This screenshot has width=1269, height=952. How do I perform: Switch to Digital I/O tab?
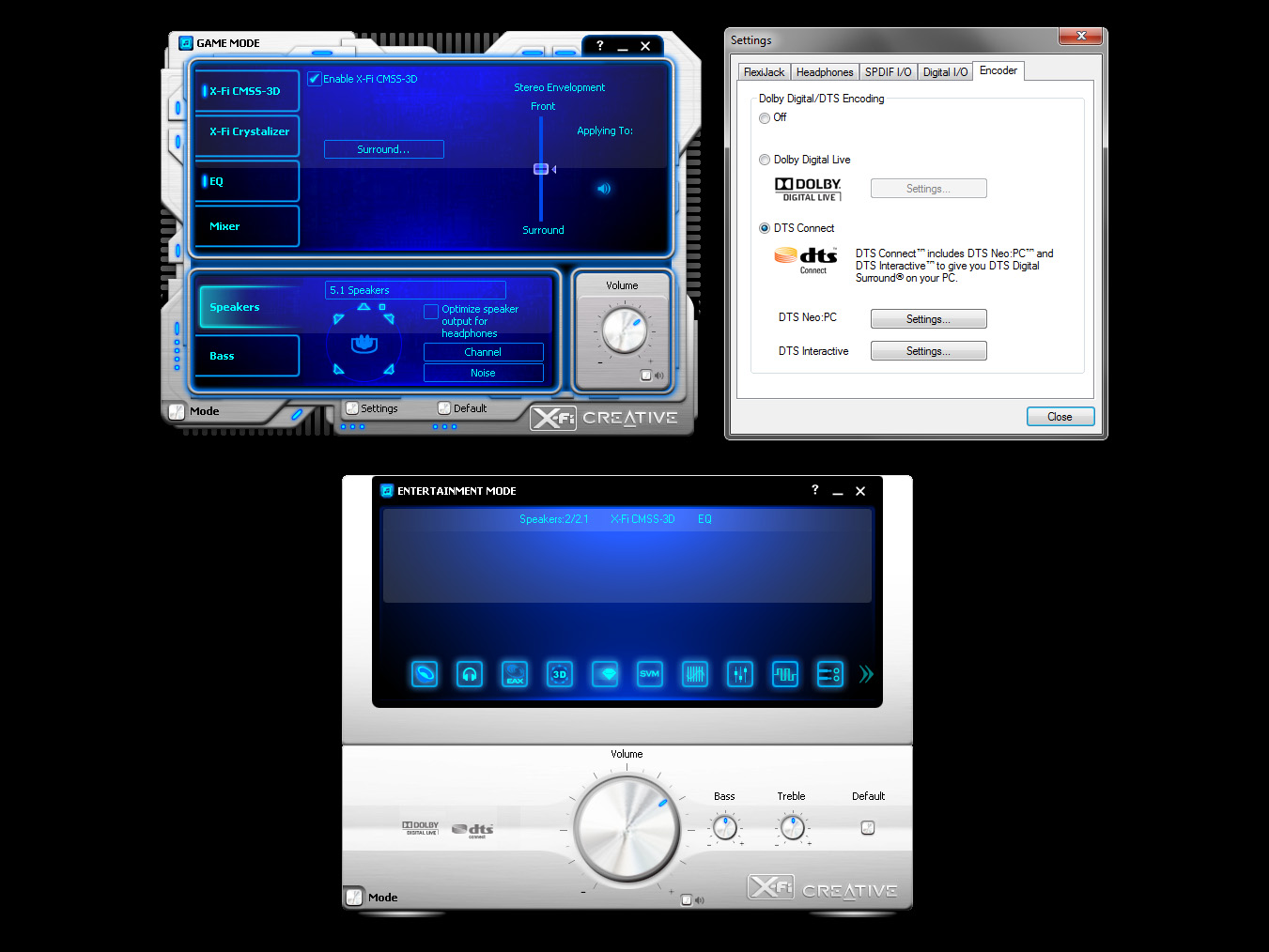tap(945, 72)
